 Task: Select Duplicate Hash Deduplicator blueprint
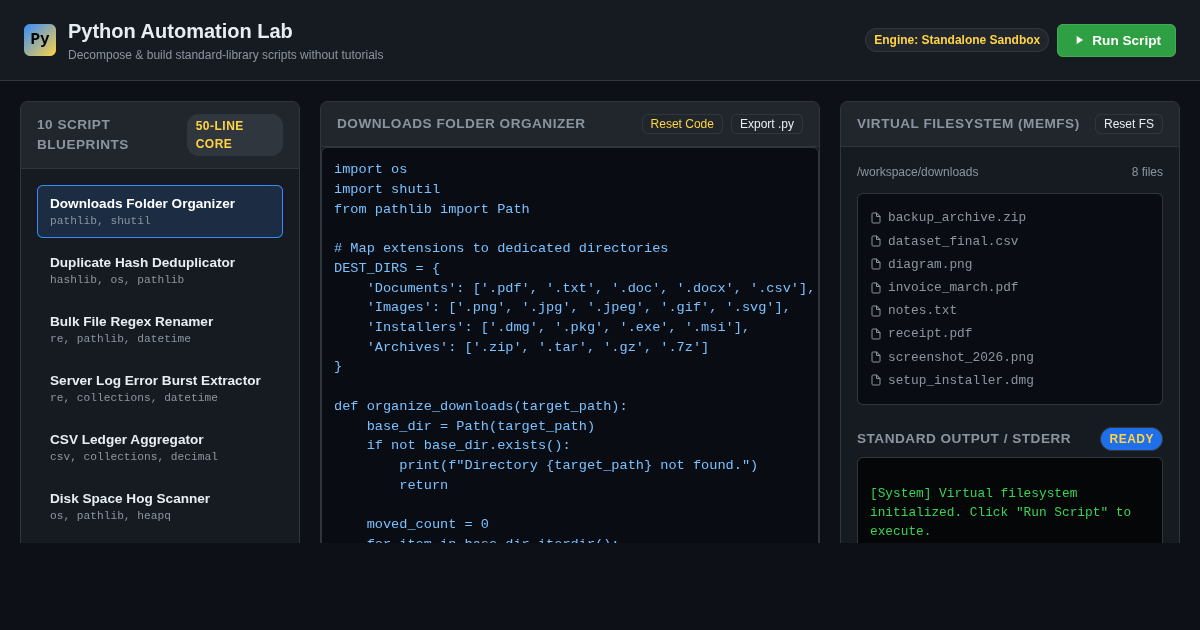click(160, 270)
